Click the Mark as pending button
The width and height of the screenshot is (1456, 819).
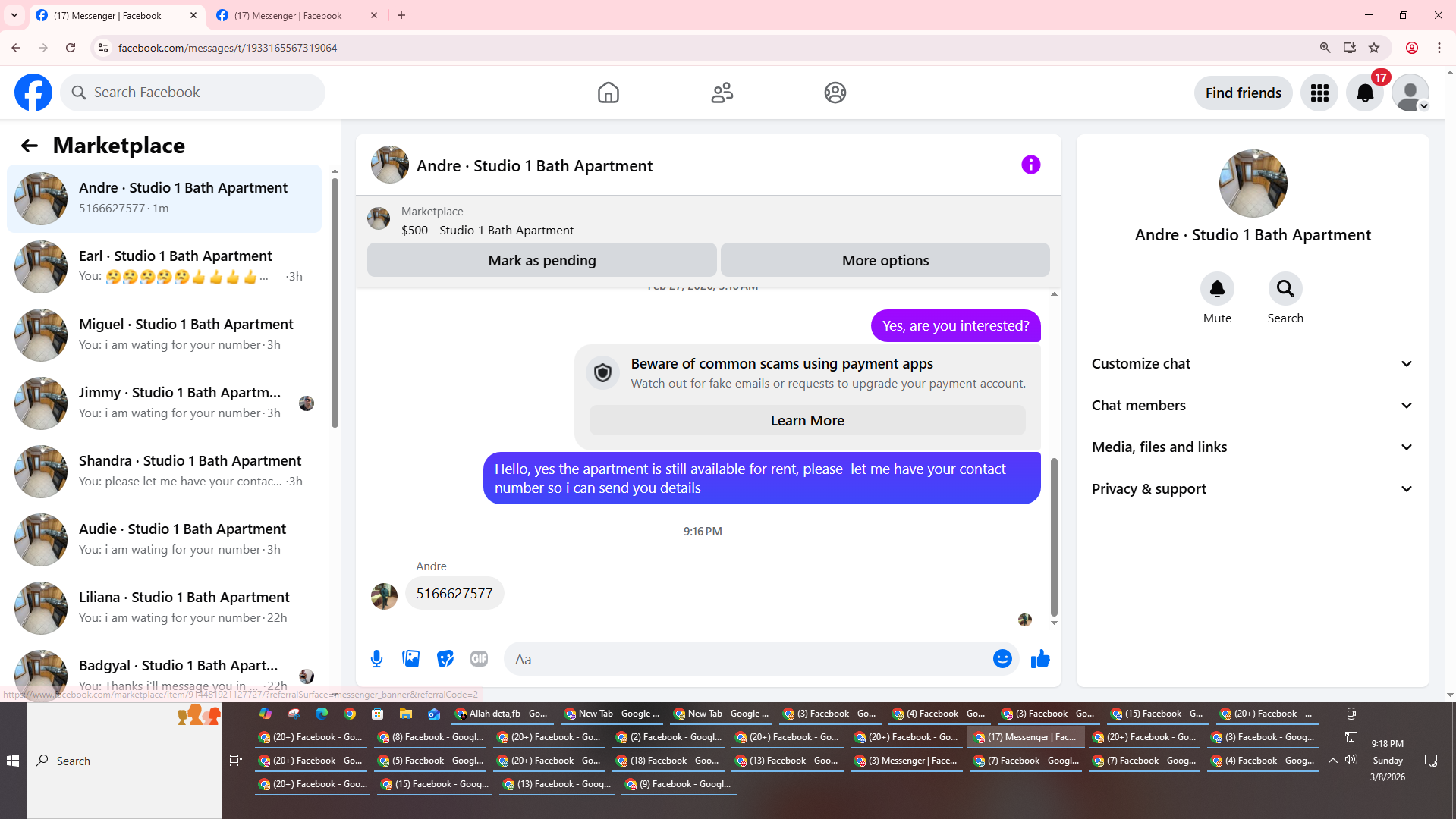click(x=542, y=260)
